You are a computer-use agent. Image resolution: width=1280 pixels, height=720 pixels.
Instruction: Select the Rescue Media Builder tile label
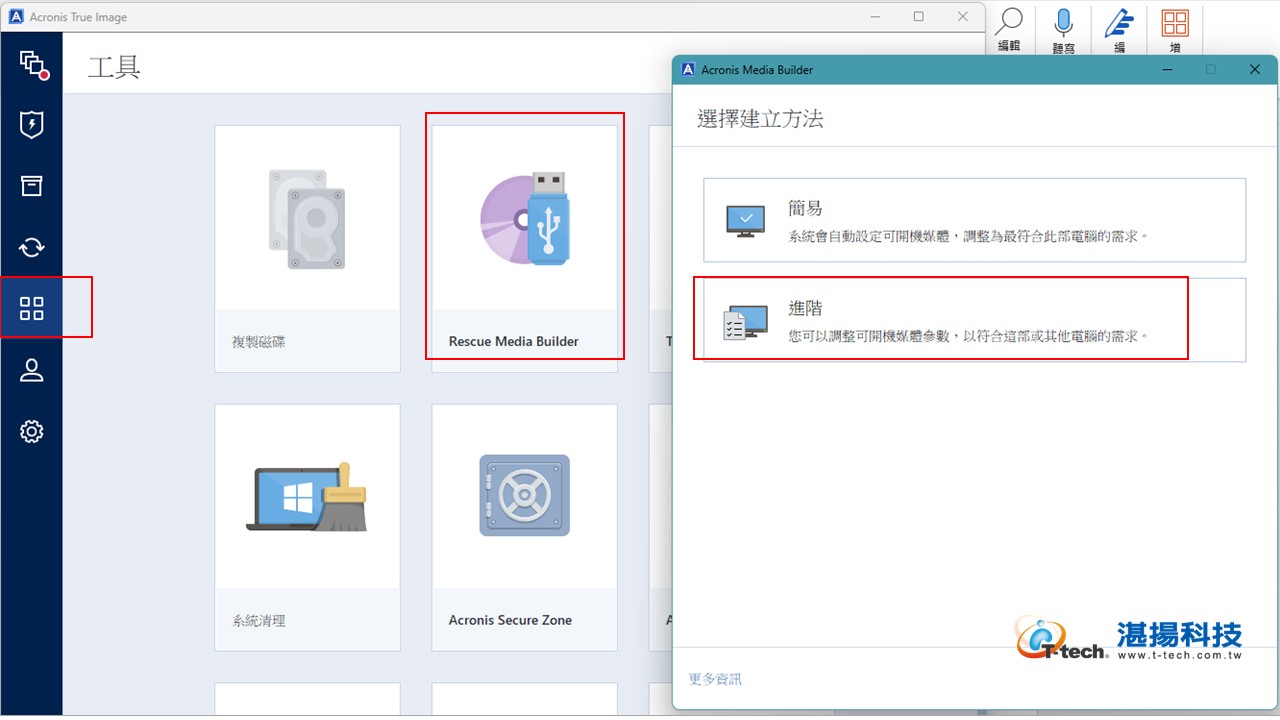(514, 341)
